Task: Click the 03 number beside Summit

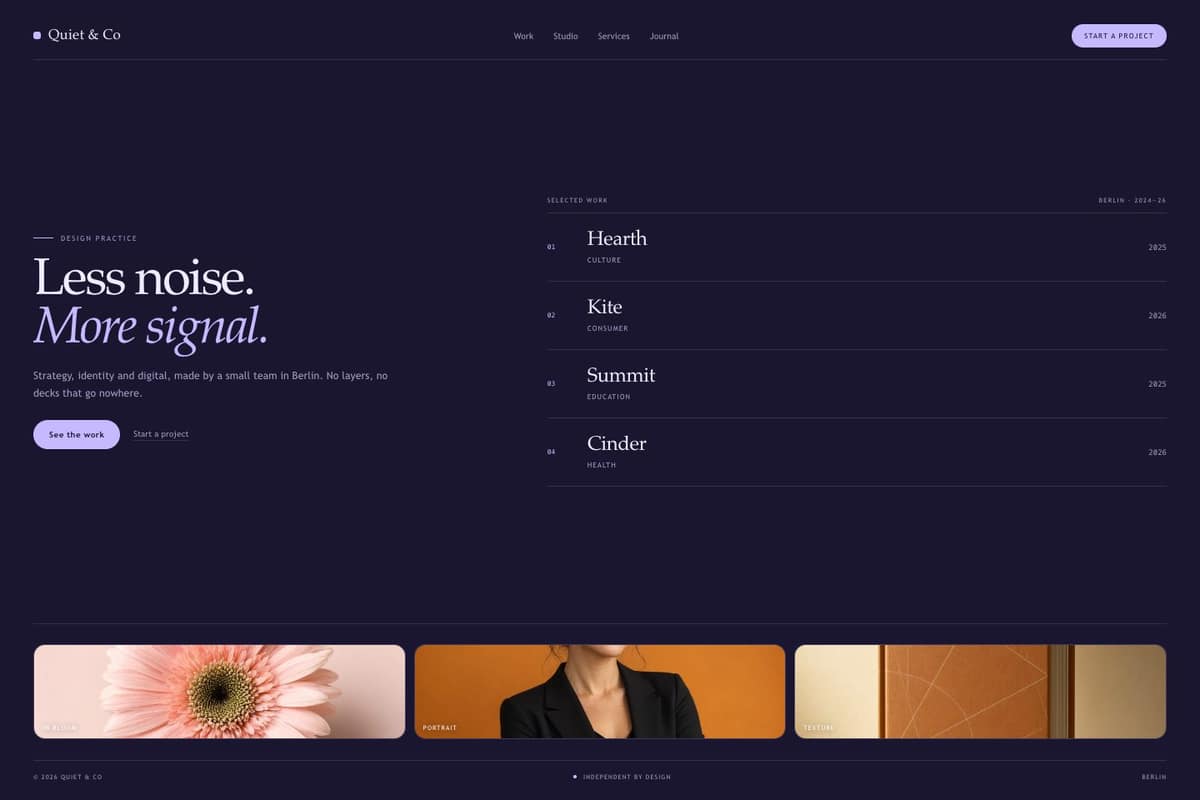Action: coord(551,384)
